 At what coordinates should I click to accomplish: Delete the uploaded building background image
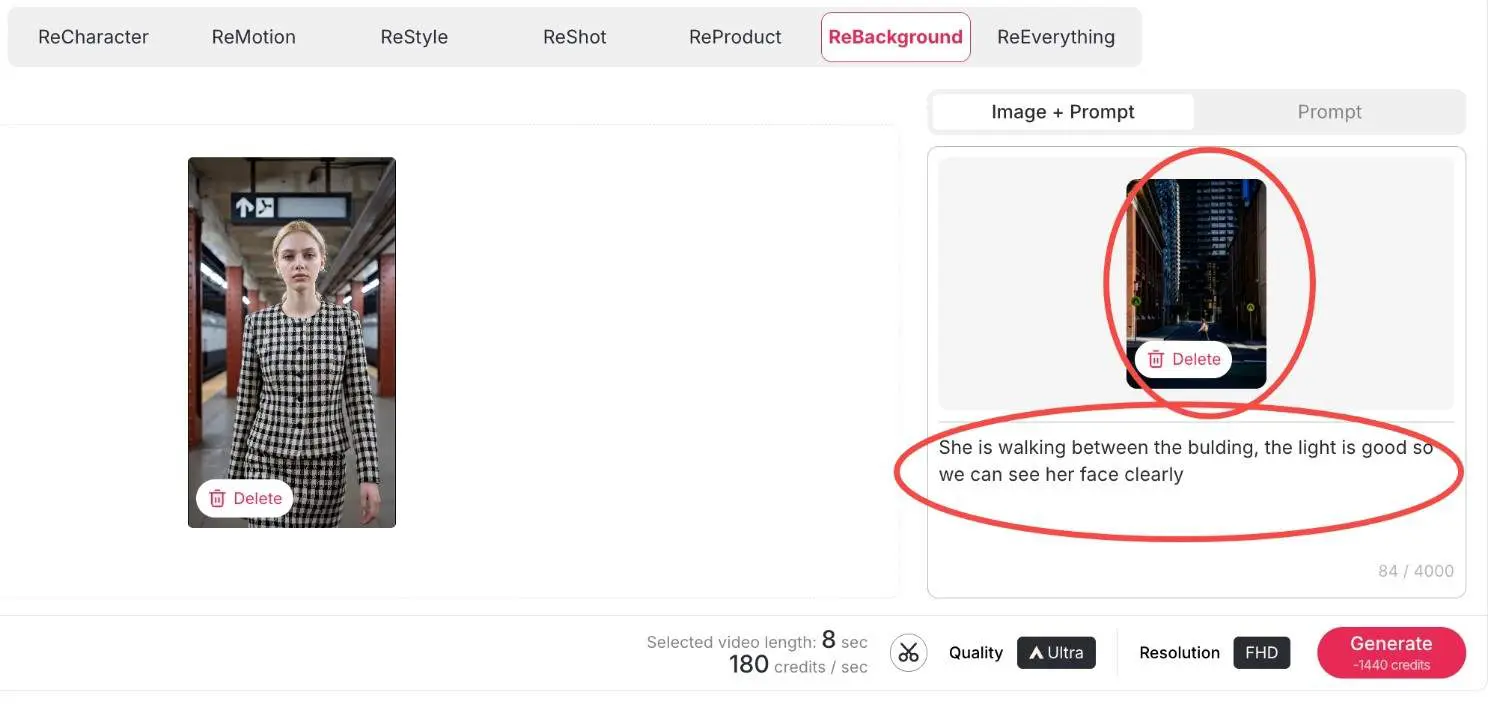coord(1183,359)
